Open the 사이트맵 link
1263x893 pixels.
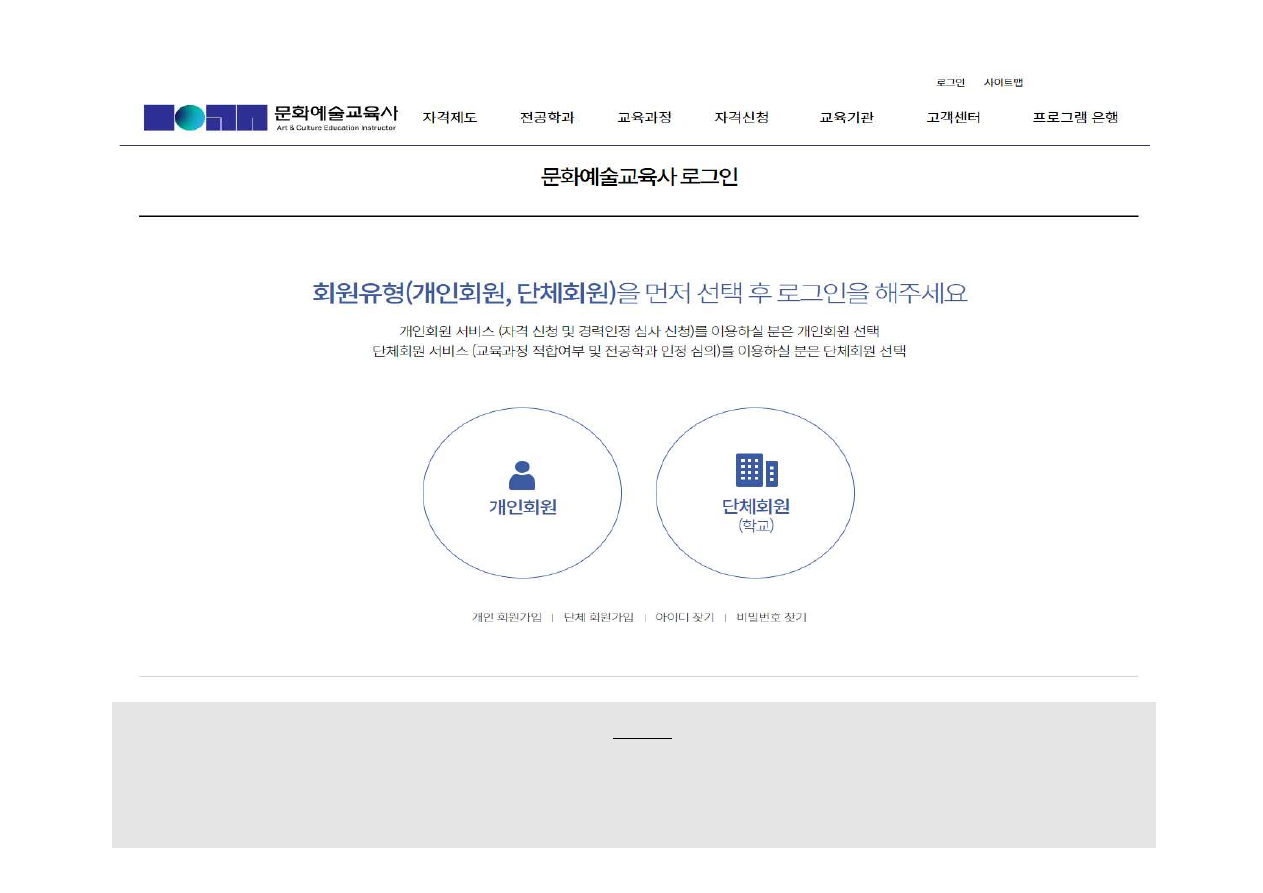click(x=1003, y=83)
